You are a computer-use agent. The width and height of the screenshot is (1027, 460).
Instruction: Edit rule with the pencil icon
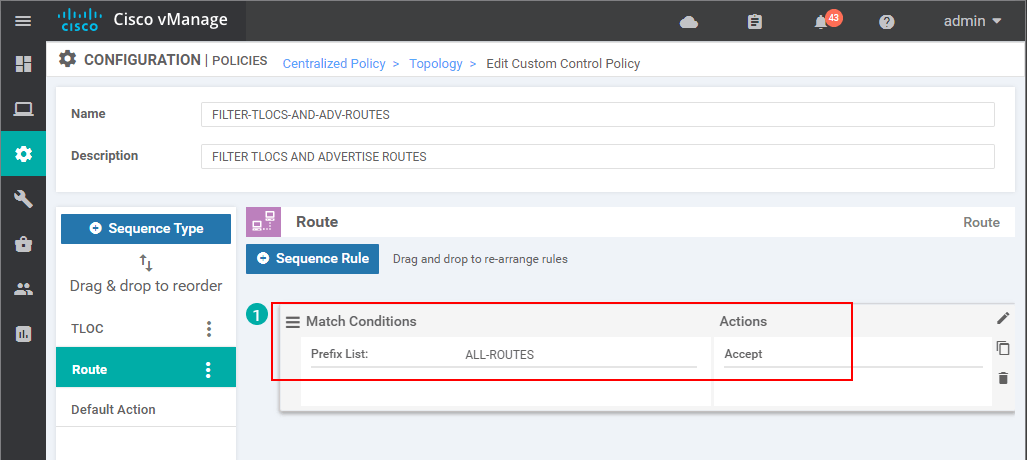tap(1003, 318)
